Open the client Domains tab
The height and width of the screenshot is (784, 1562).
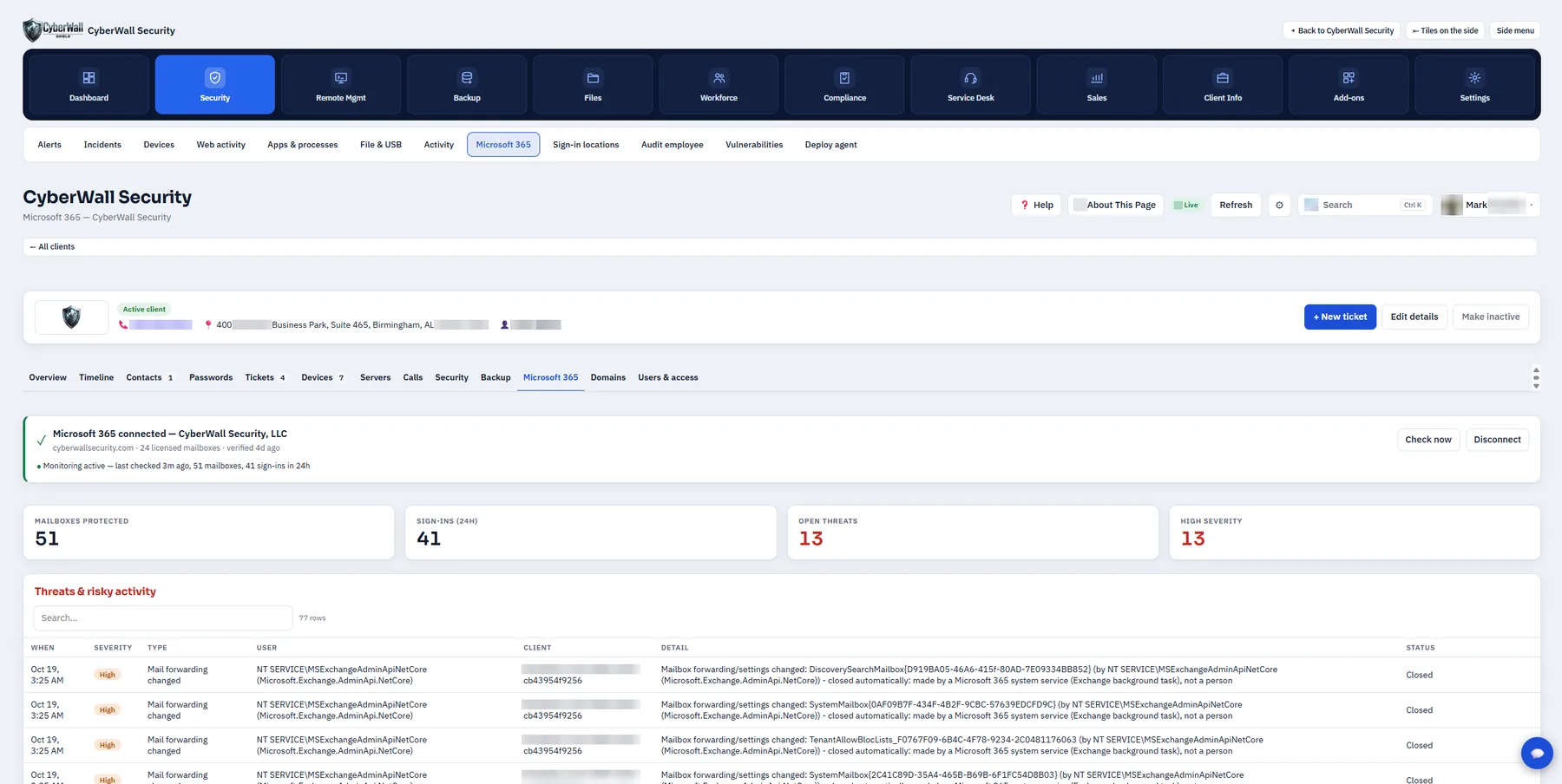[608, 377]
